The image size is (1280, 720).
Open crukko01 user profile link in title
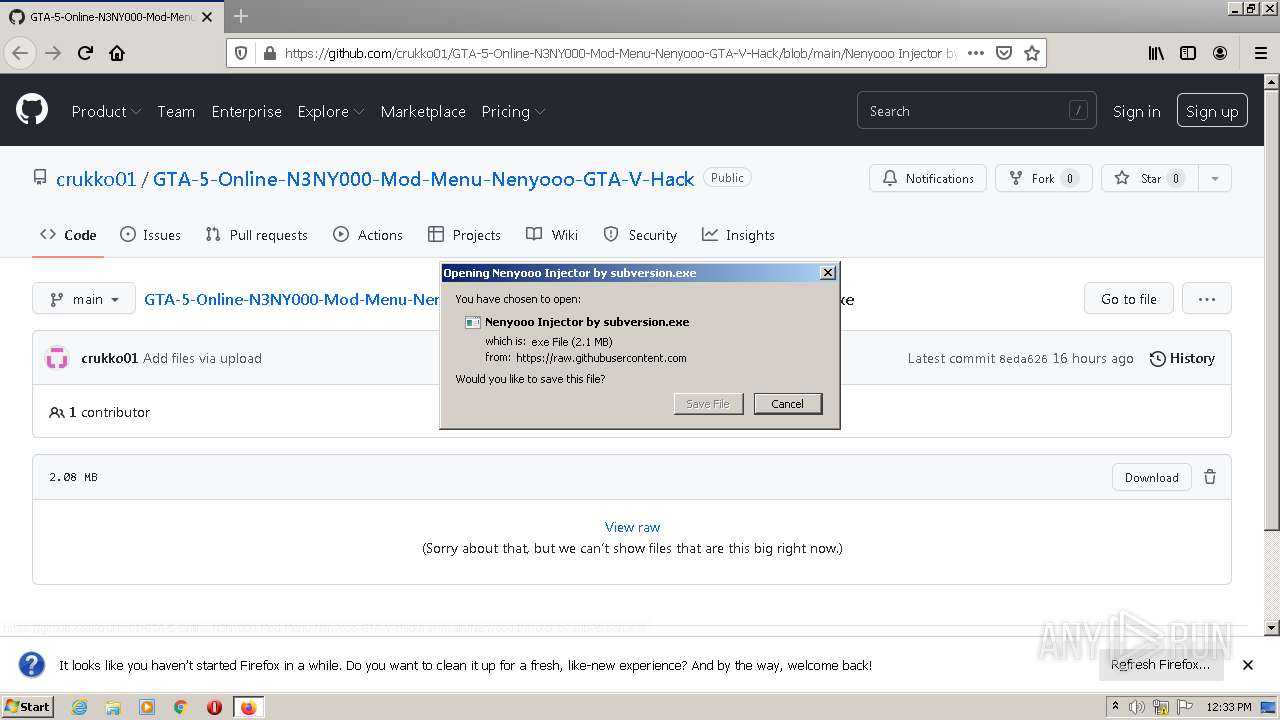[x=96, y=179]
